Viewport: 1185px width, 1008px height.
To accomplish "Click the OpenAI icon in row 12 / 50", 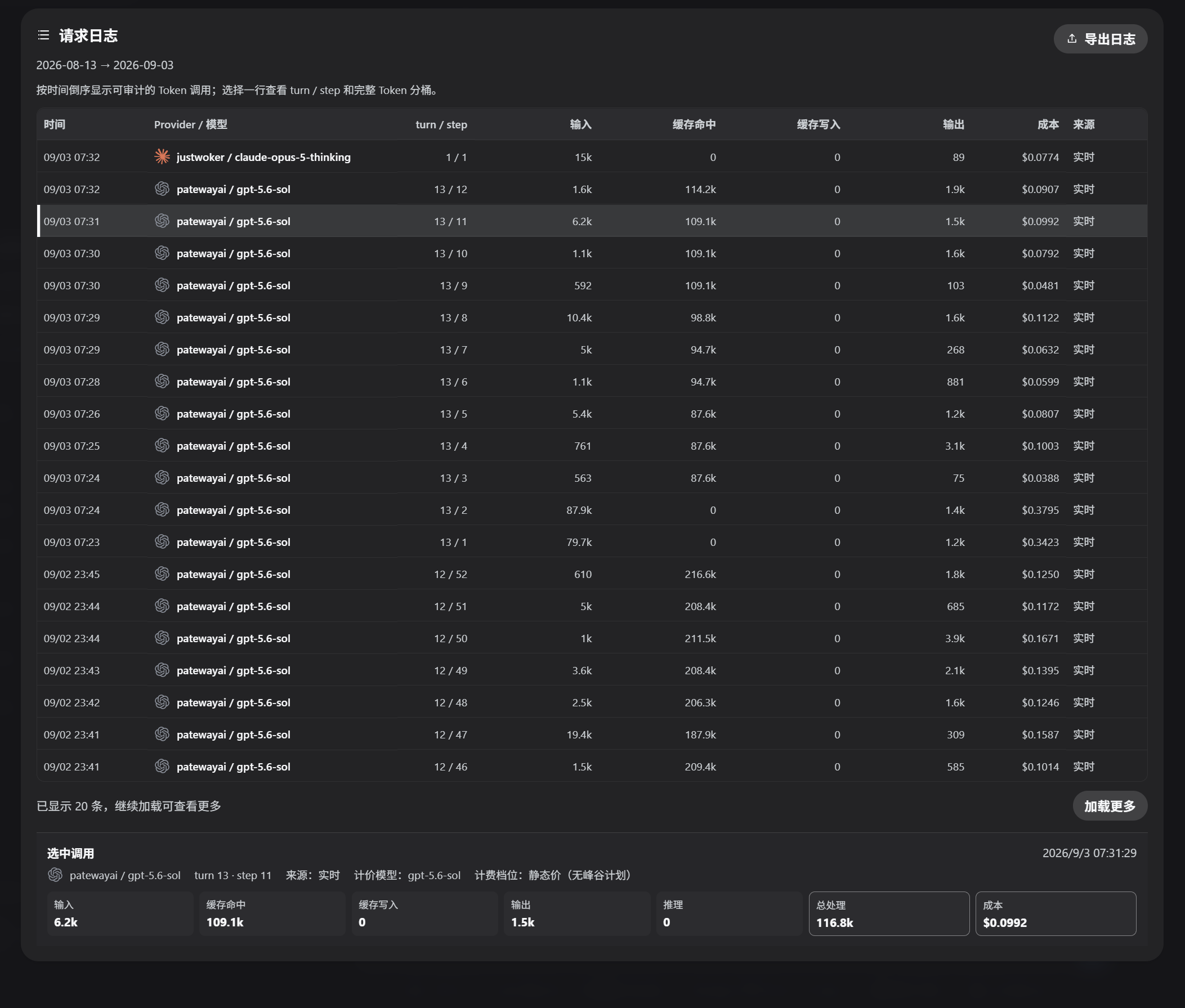I will tap(162, 637).
